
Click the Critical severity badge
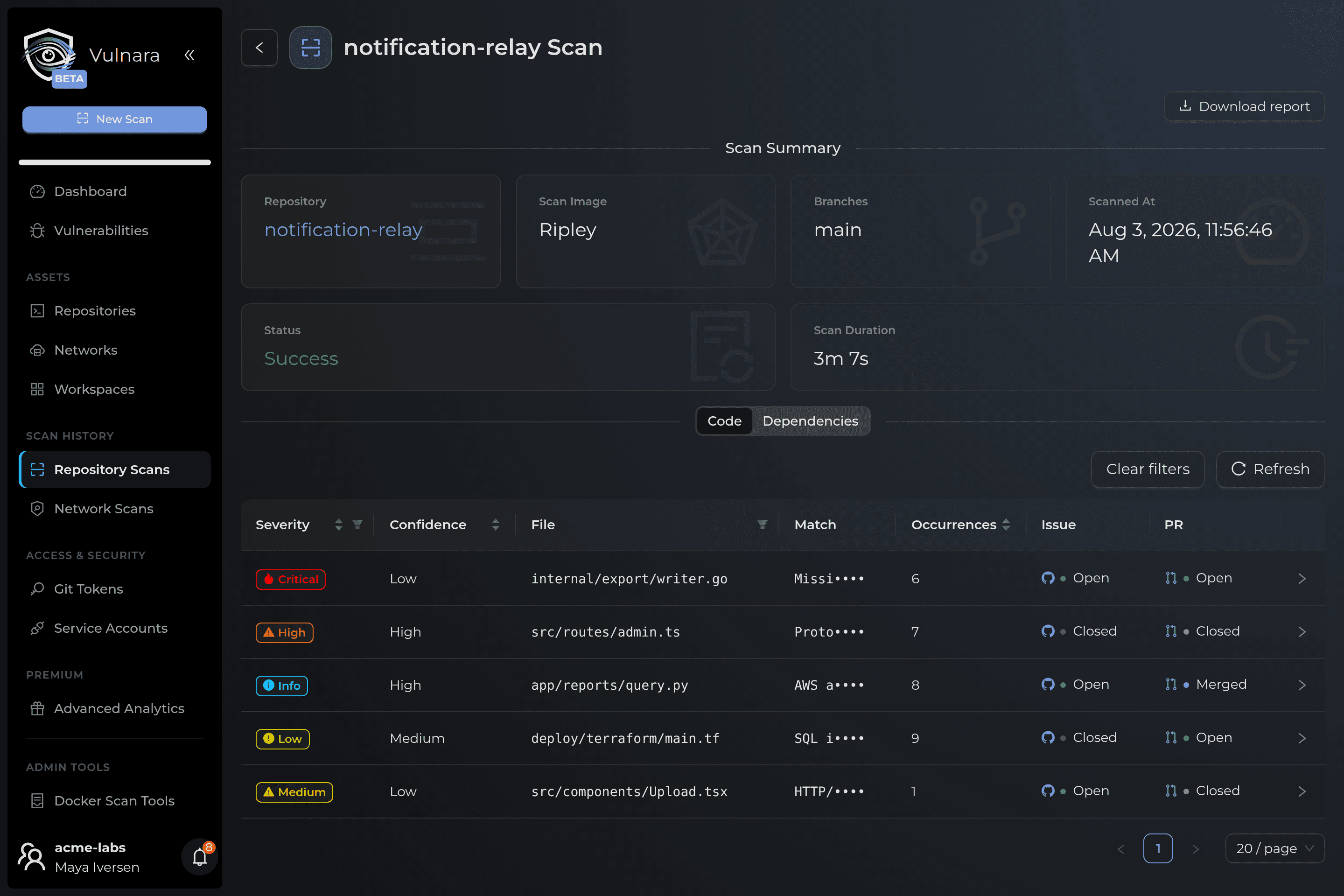point(290,579)
